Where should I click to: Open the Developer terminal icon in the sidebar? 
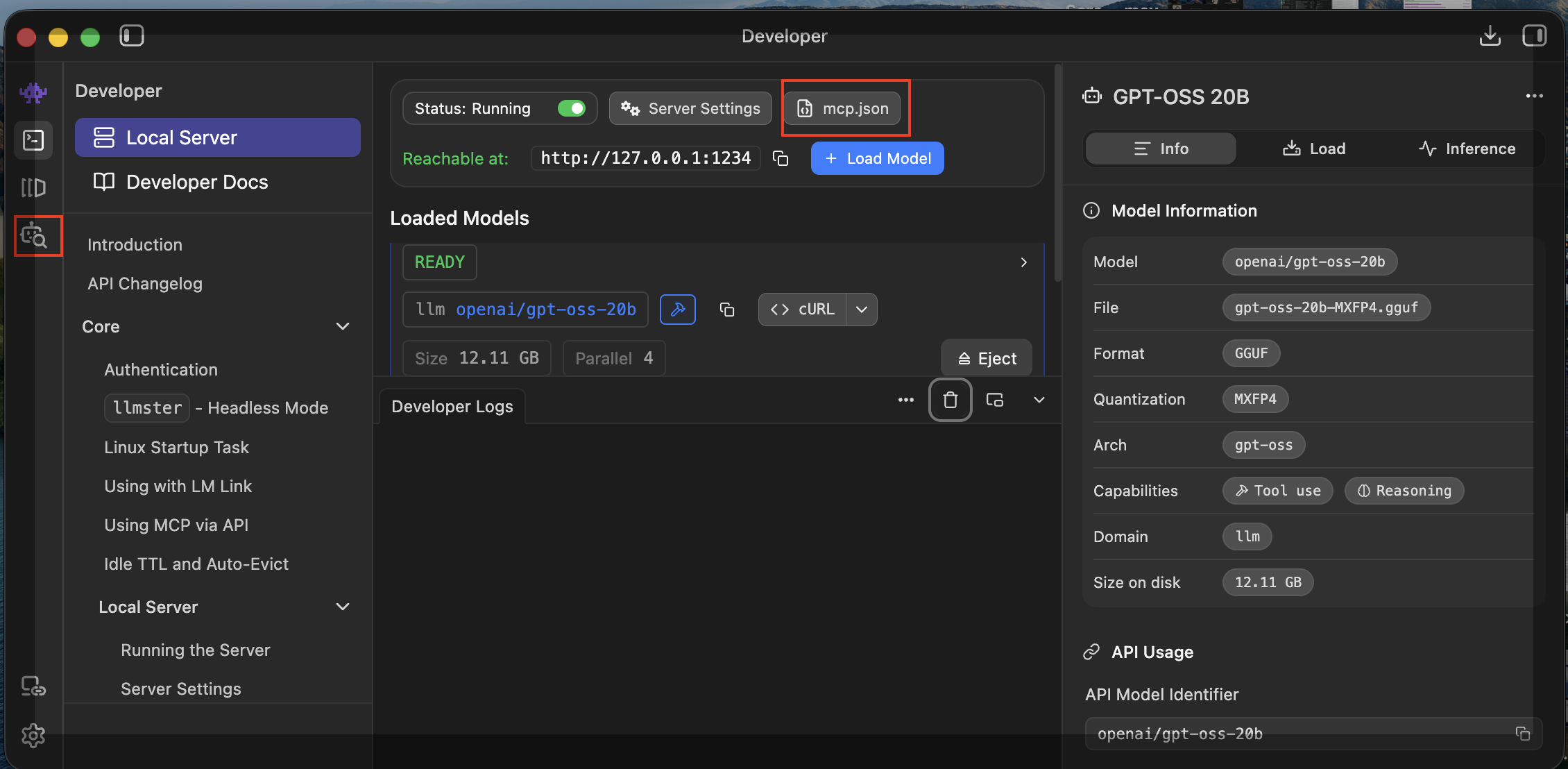pyautogui.click(x=33, y=140)
